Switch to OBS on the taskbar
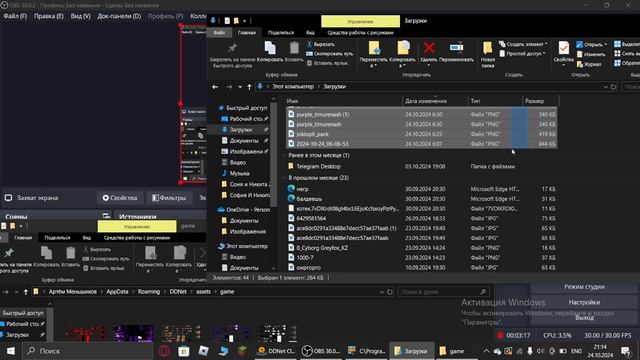Viewport: 640px width, 360px height. (321, 351)
